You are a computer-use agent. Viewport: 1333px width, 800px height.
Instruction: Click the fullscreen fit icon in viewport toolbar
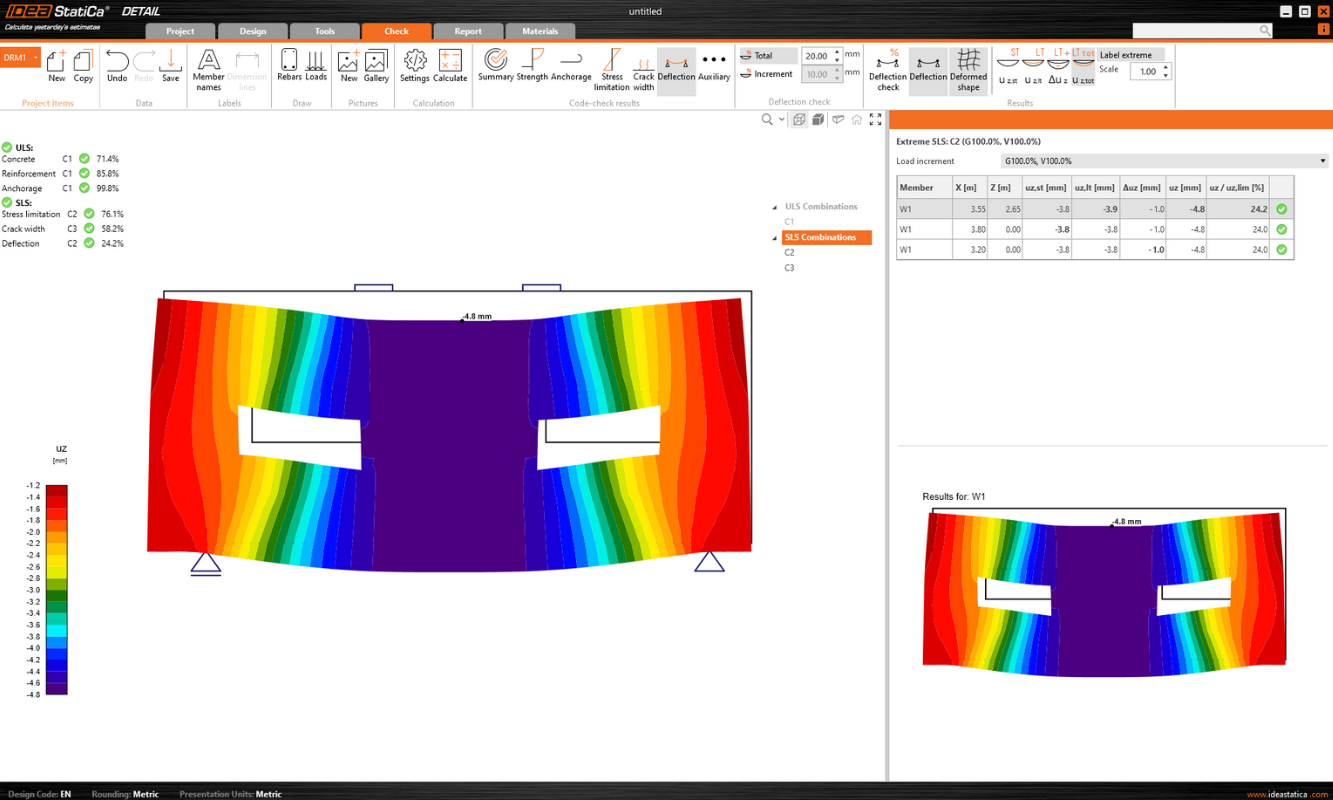(x=876, y=119)
